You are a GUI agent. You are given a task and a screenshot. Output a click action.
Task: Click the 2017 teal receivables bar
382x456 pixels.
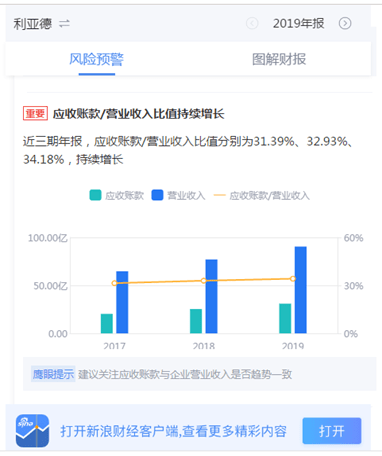(107, 324)
